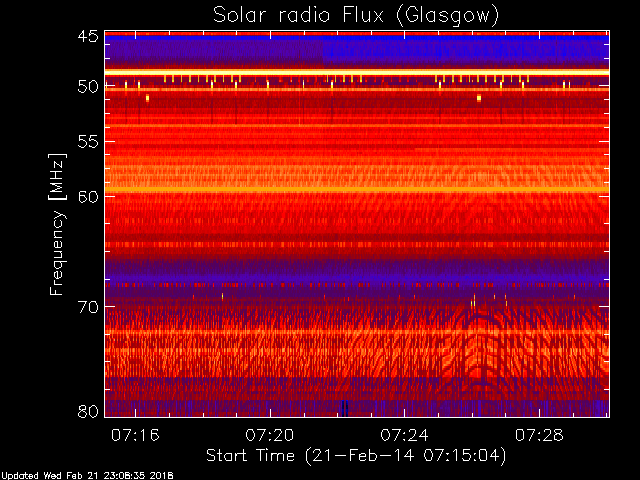This screenshot has height=480, width=640.
Task: Click the 'Frequency [MHz]' axis label
Action: tap(57, 224)
